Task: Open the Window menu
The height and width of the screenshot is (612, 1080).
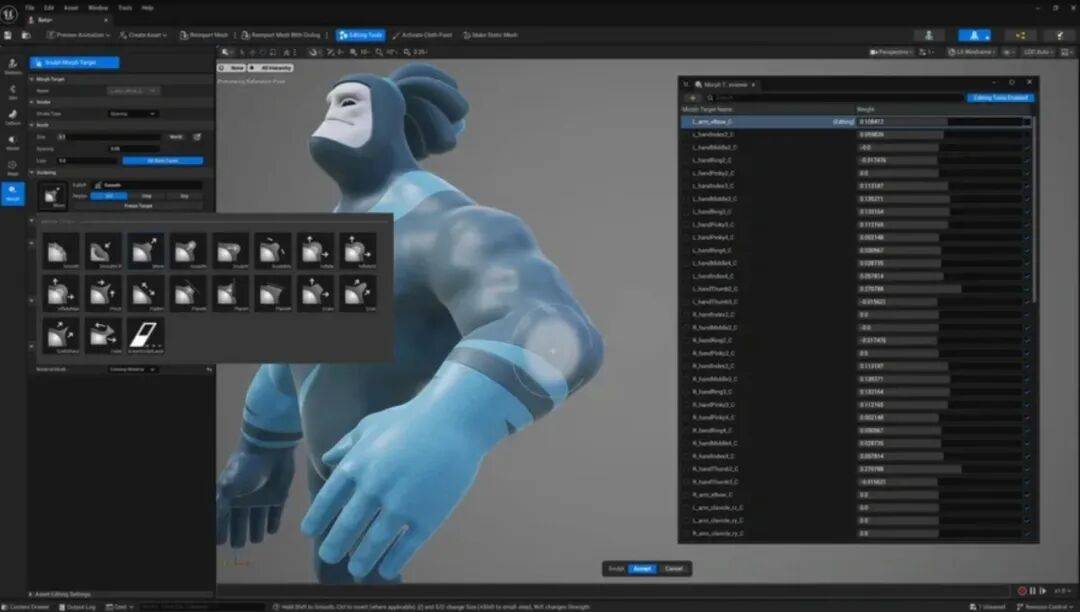Action: (97, 7)
